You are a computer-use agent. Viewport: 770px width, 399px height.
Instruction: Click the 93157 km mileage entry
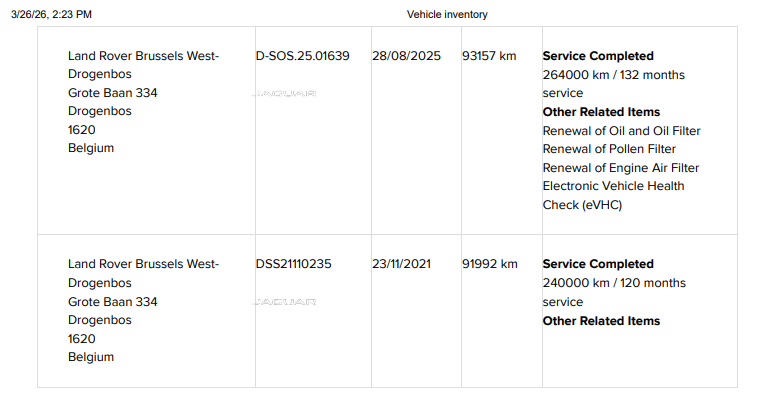tap(489, 56)
